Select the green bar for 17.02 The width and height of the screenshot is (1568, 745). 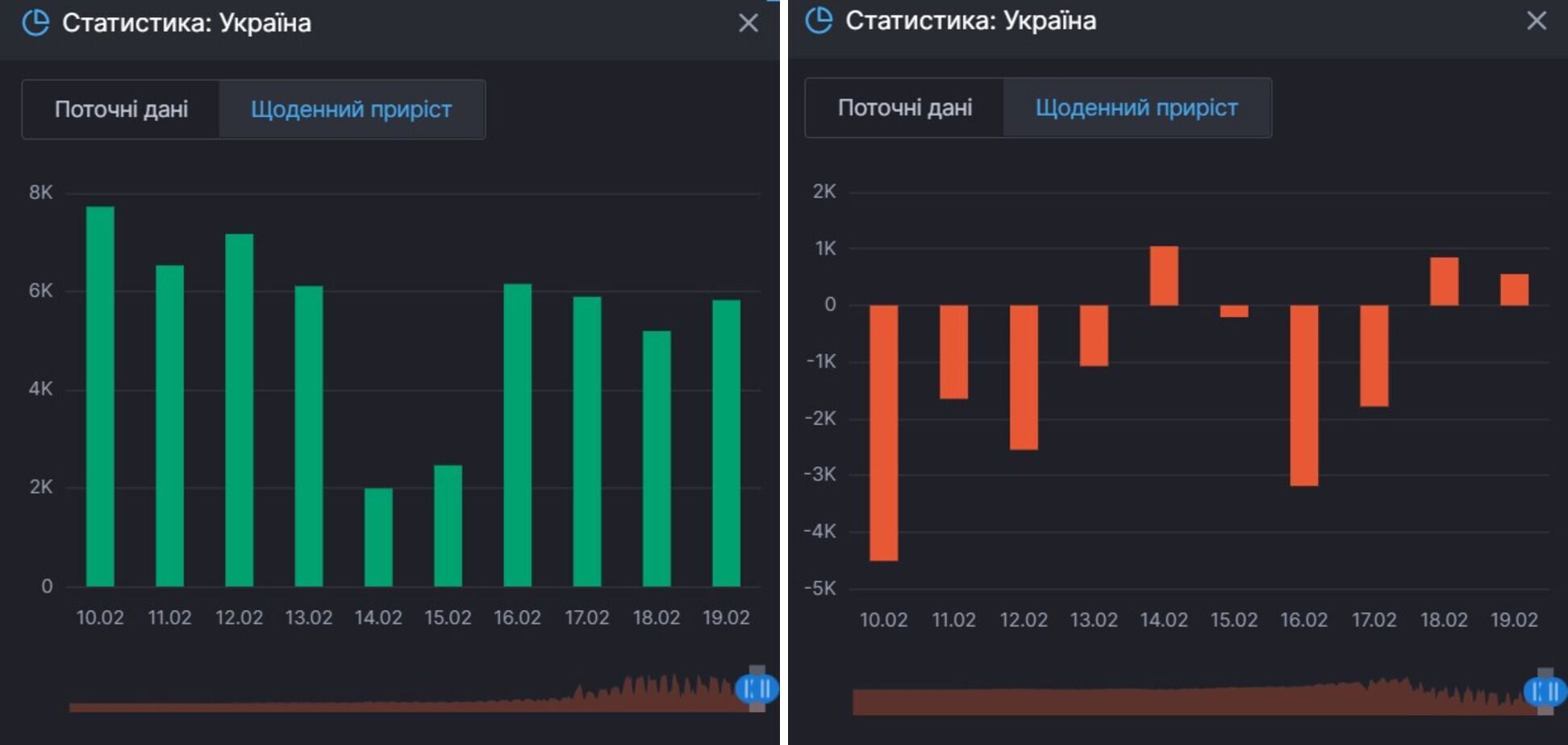tap(587, 441)
